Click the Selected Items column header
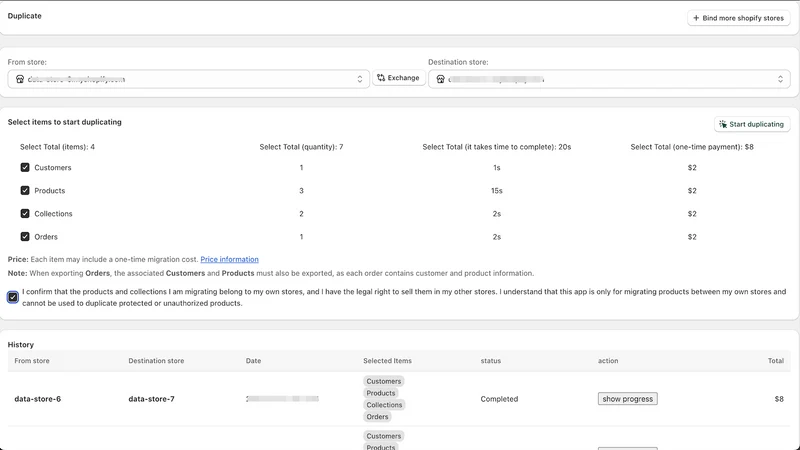800x450 pixels. pos(387,361)
